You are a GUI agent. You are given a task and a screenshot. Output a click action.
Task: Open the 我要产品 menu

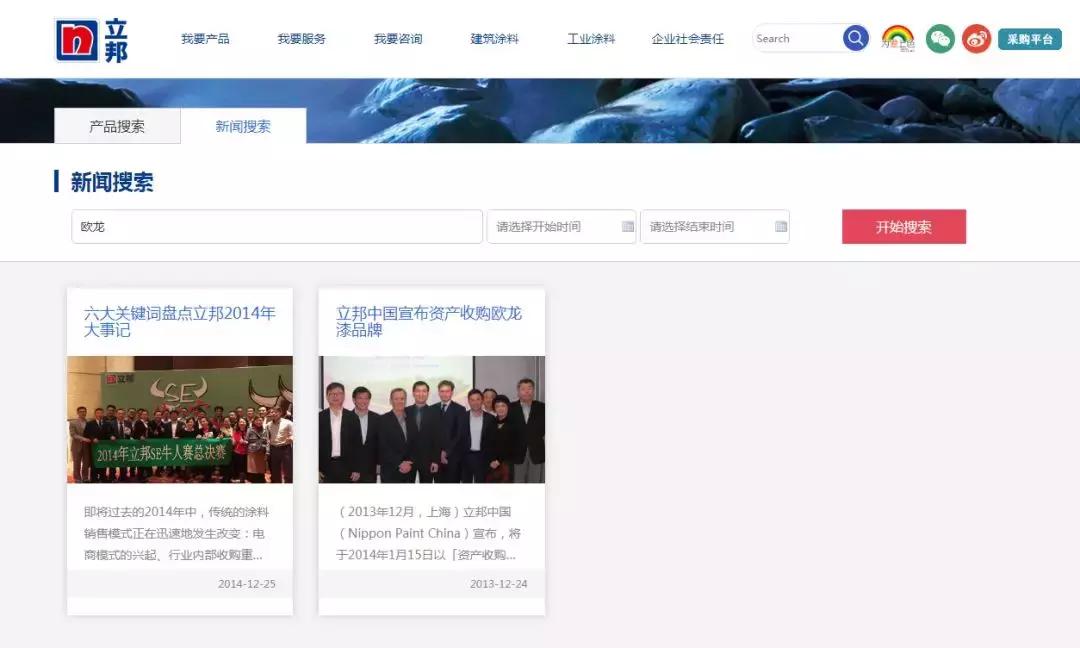point(206,38)
